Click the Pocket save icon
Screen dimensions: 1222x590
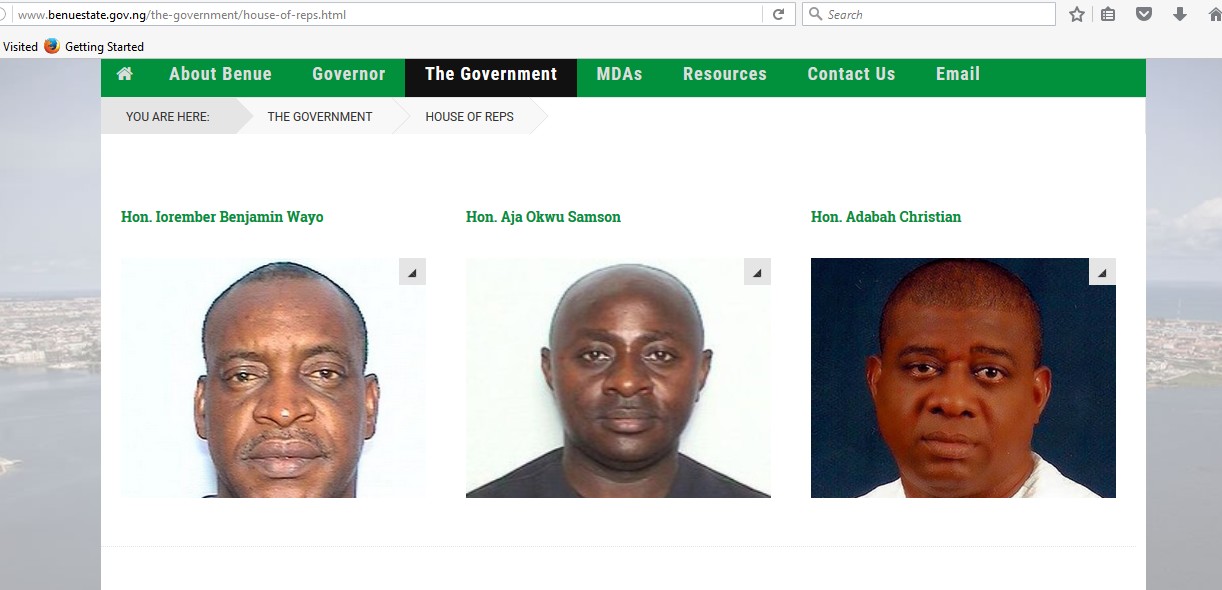[1144, 14]
